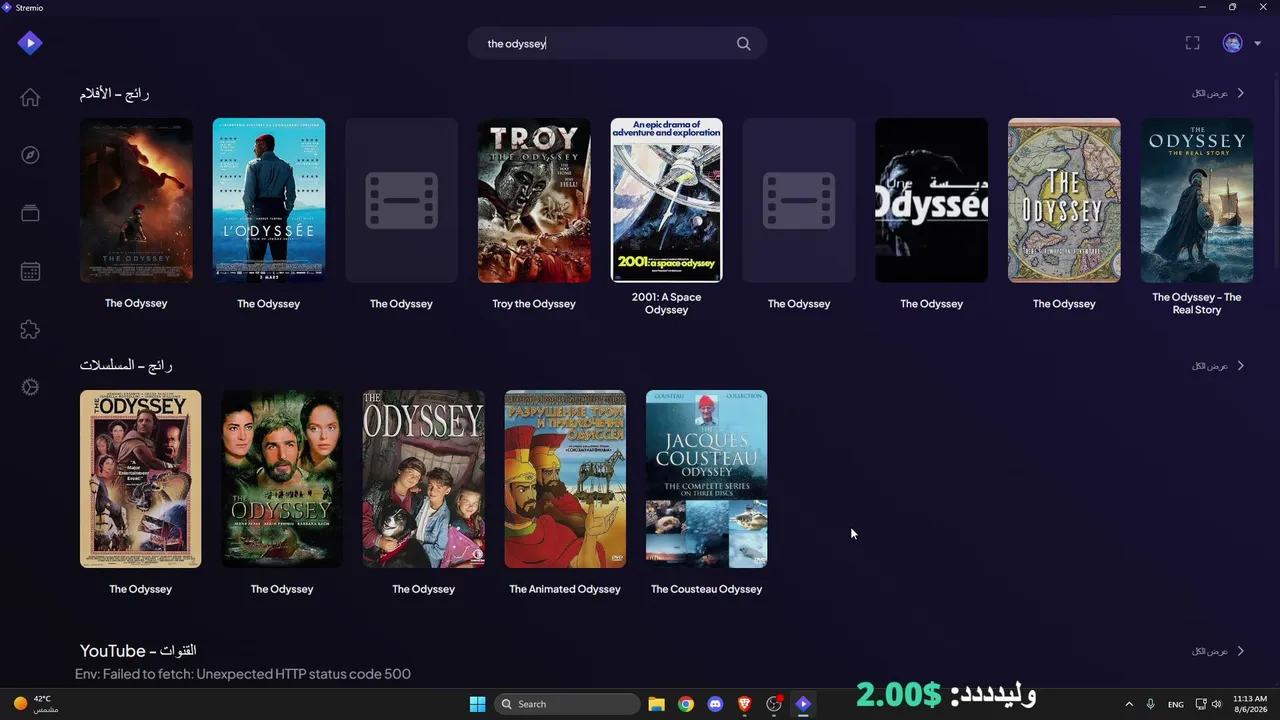This screenshot has height=720, width=1280.
Task: Click the "رائج – الأفلام" section heading
Action: [x=115, y=93]
